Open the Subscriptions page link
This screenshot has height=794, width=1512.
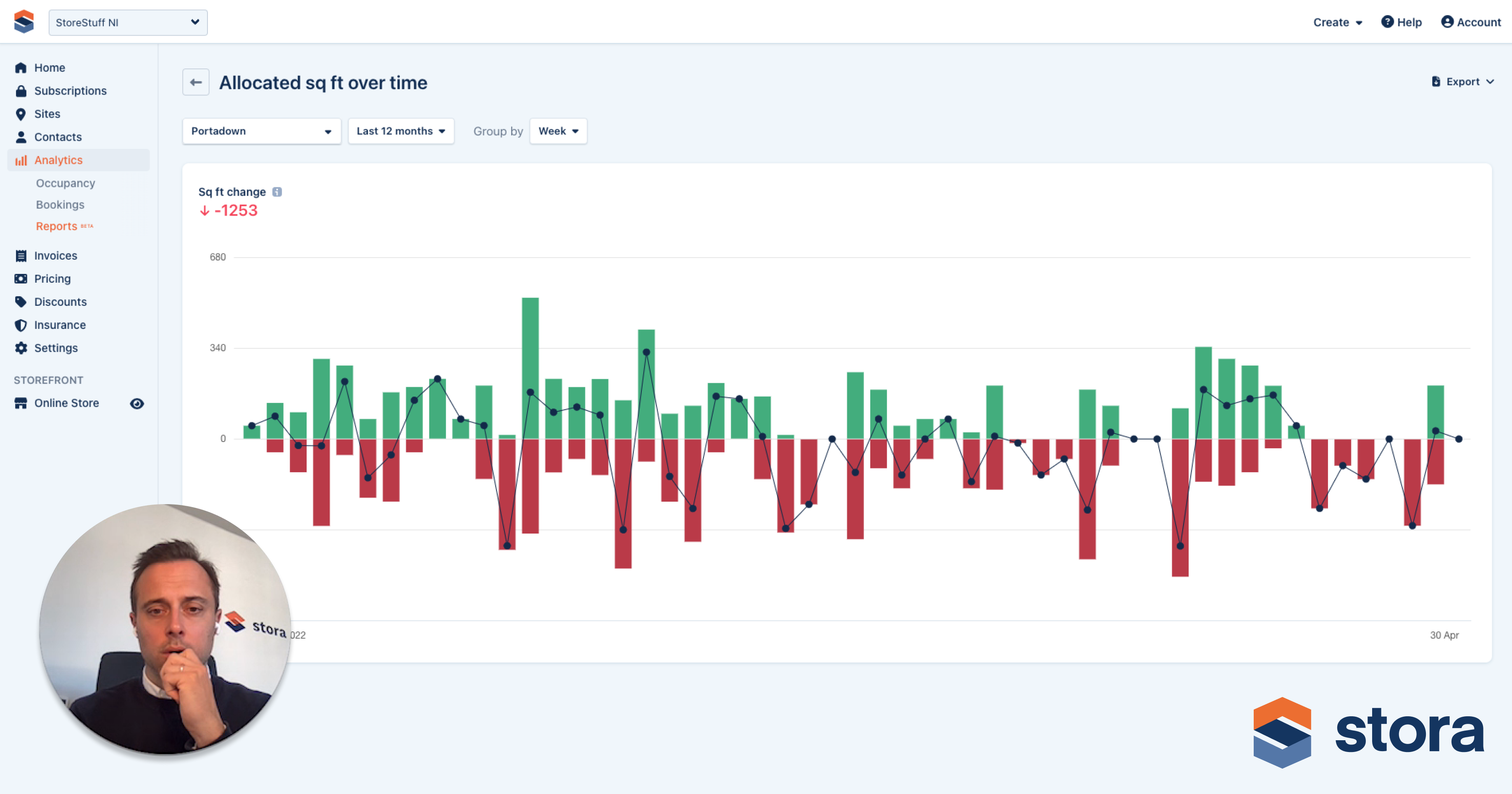pyautogui.click(x=70, y=91)
